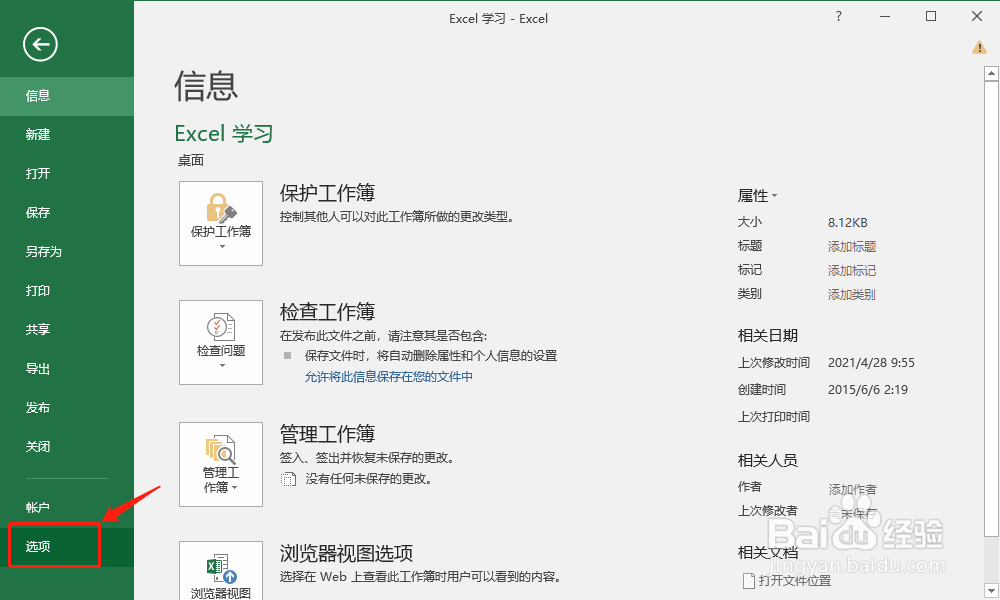This screenshot has width=1000, height=600.
Task: Select the 关闭 menu item
Action: click(x=67, y=447)
